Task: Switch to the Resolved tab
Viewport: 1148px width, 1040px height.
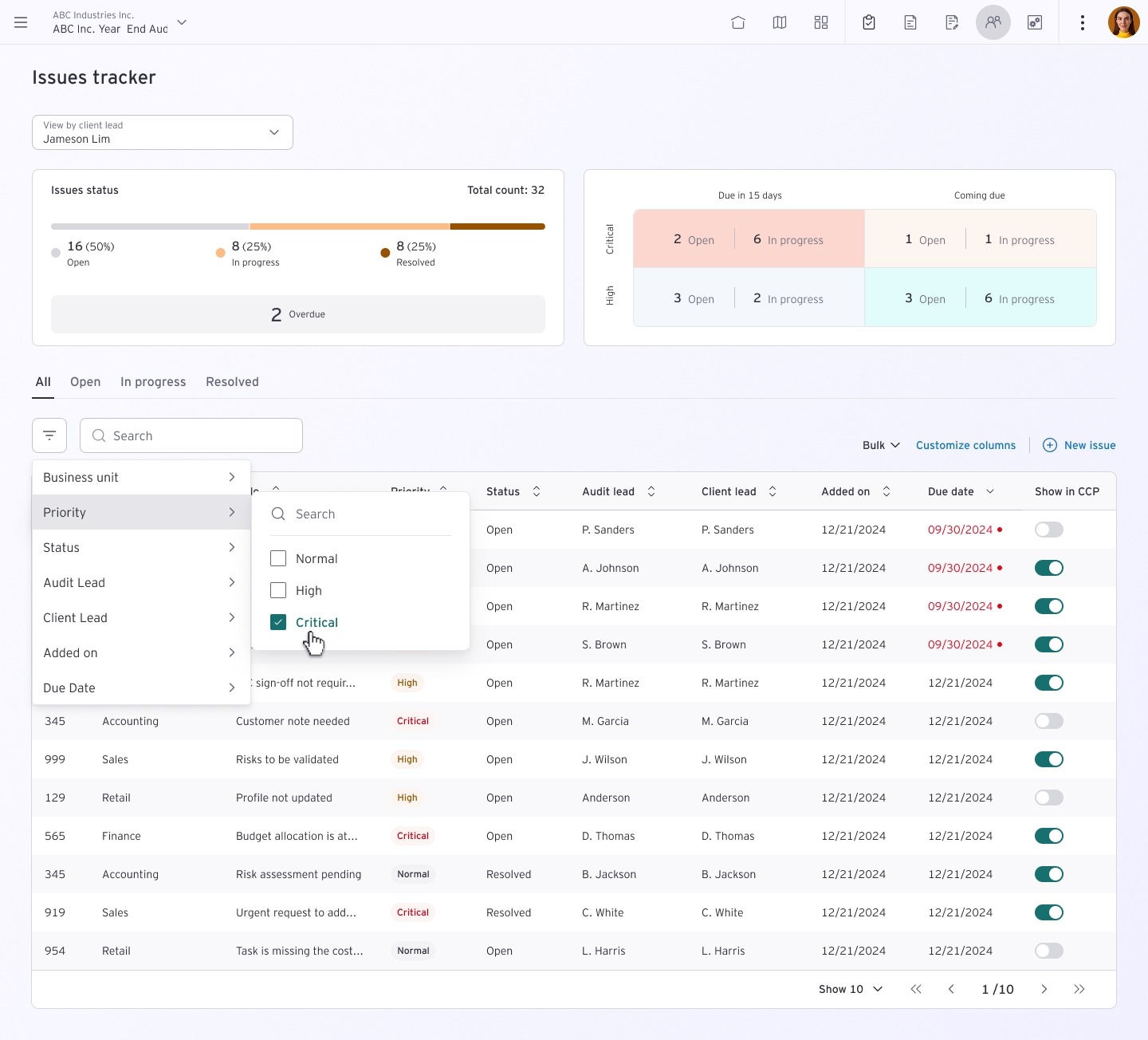Action: pyautogui.click(x=232, y=382)
